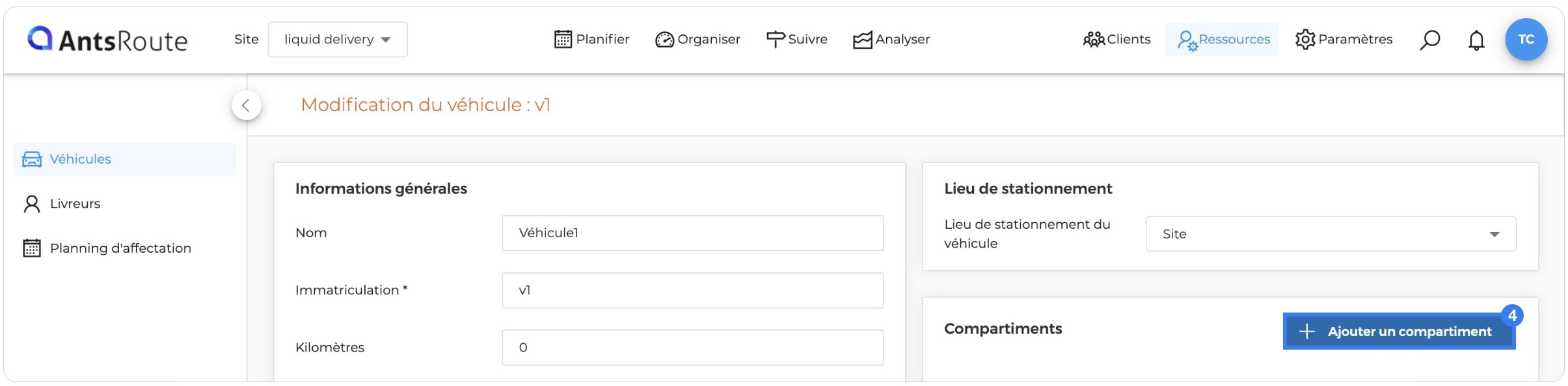Select Véhicules in the sidebar

click(125, 159)
